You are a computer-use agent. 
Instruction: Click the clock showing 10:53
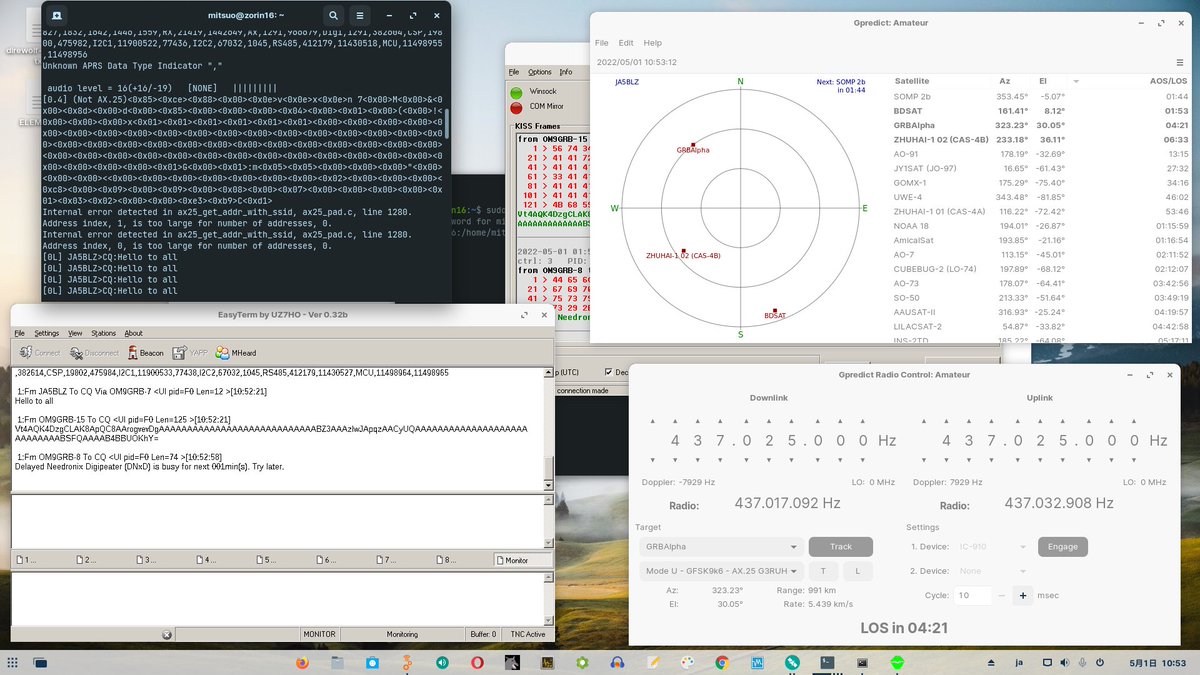tap(1157, 662)
